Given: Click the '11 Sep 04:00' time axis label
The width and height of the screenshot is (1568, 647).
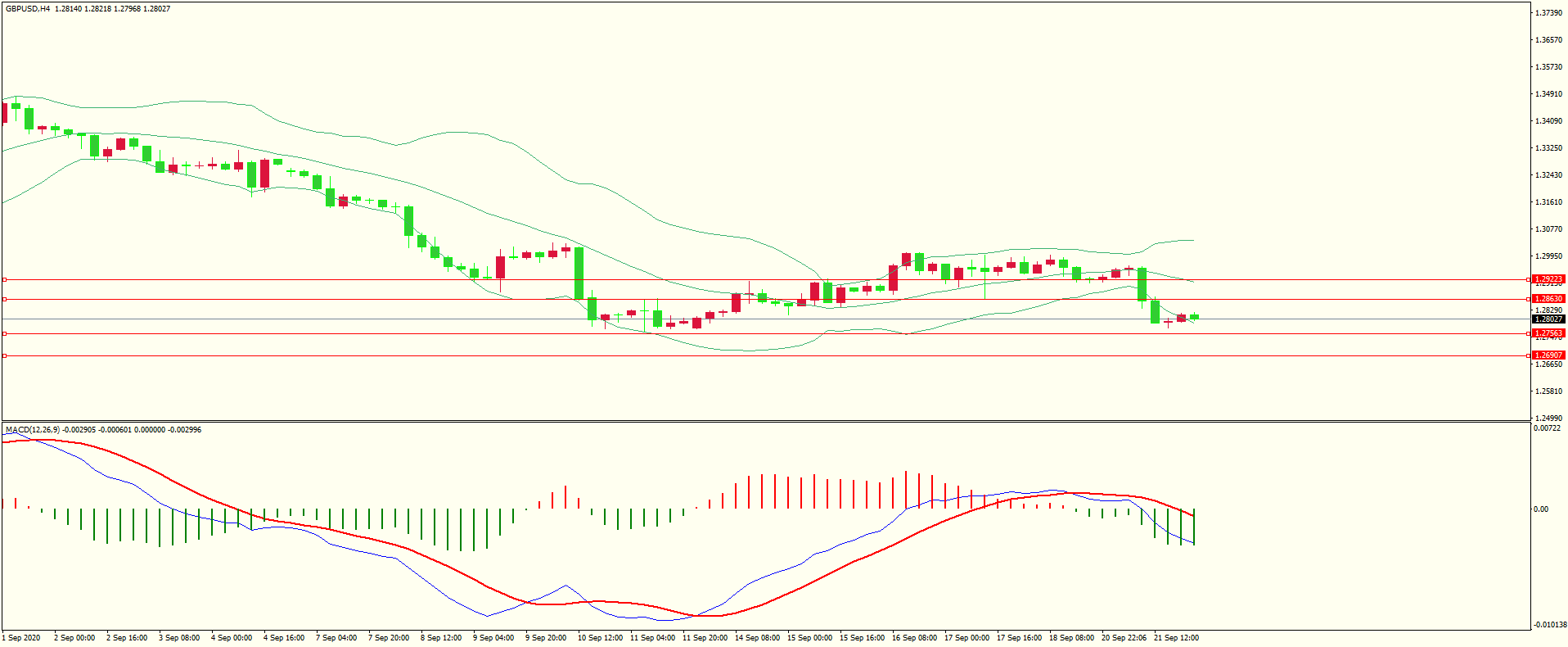Looking at the screenshot, I should 652,638.
